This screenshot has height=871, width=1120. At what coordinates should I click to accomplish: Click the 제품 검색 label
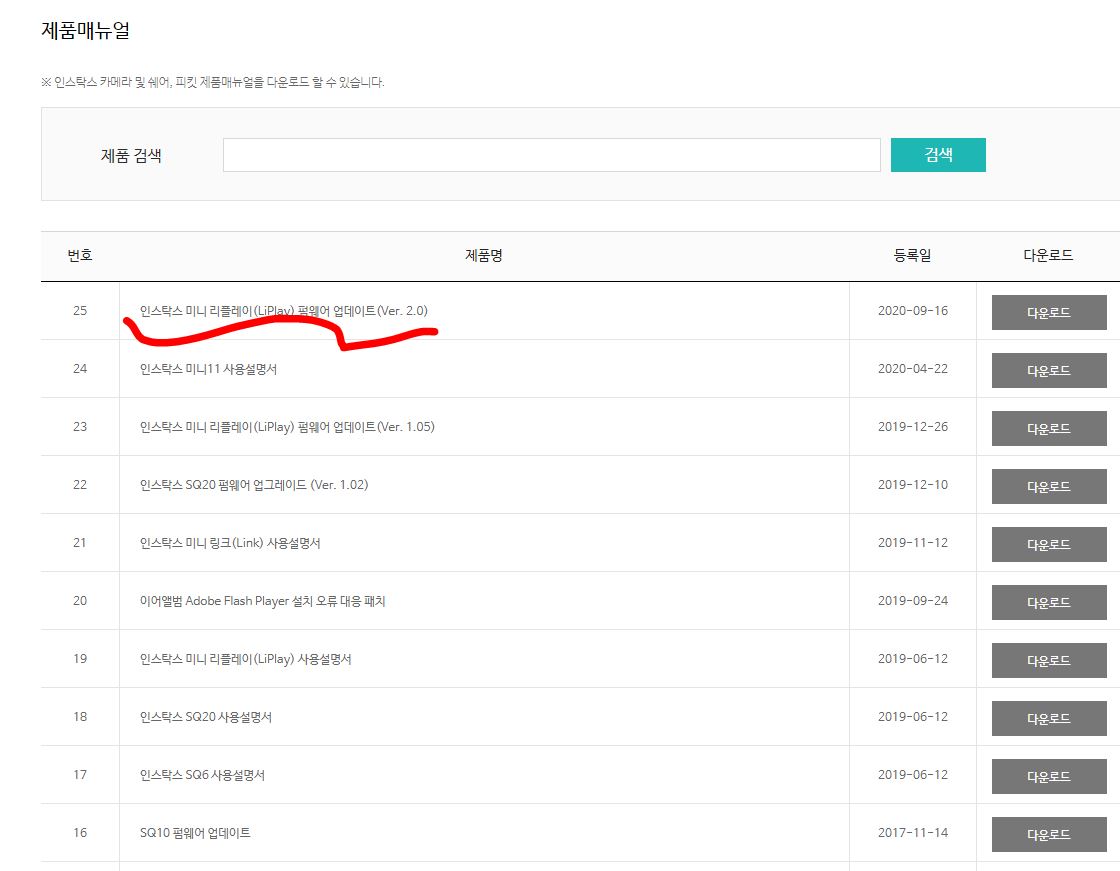(x=131, y=156)
